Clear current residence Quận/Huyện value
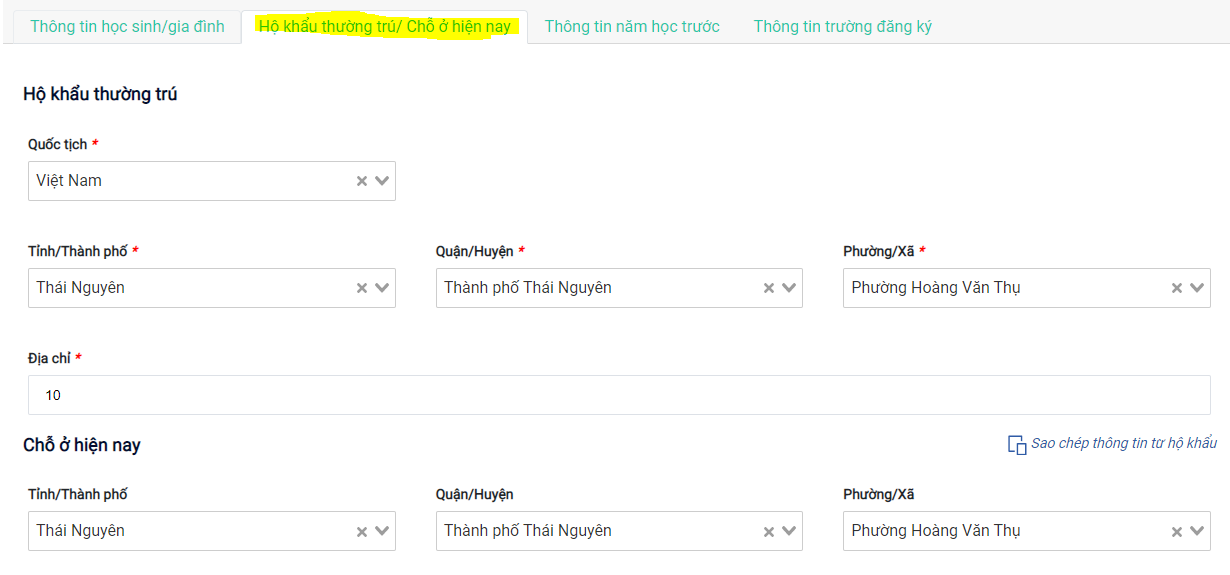The height and width of the screenshot is (575, 1230). 769,532
